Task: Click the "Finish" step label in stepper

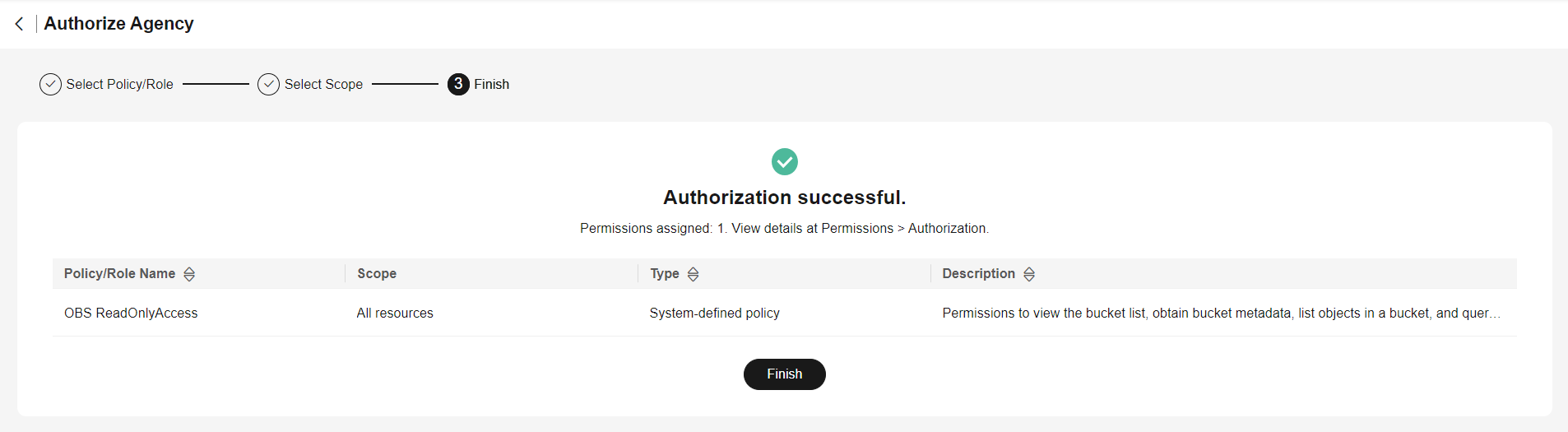Action: point(491,84)
